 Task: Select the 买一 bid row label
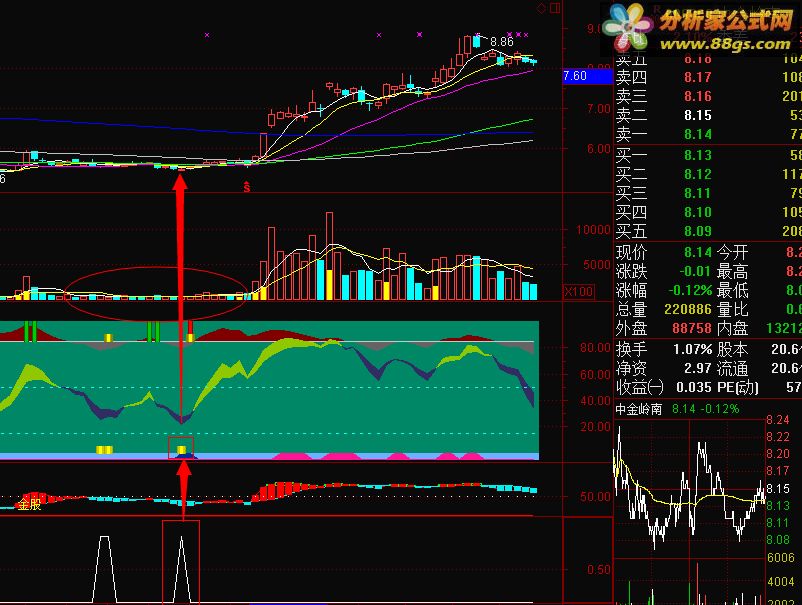(631, 155)
